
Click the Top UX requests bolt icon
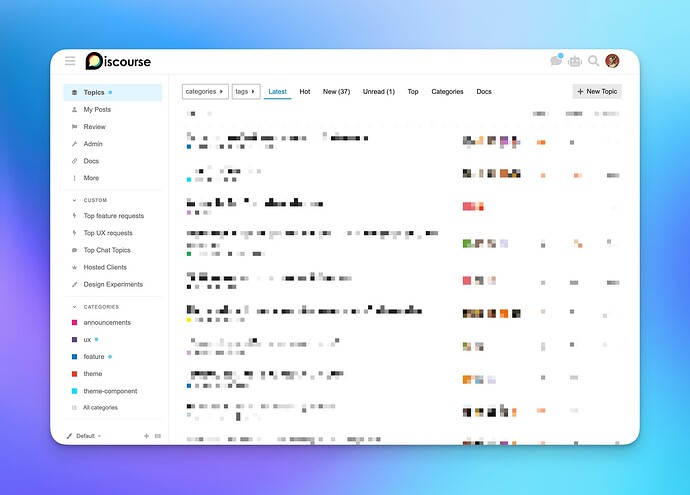[74, 233]
